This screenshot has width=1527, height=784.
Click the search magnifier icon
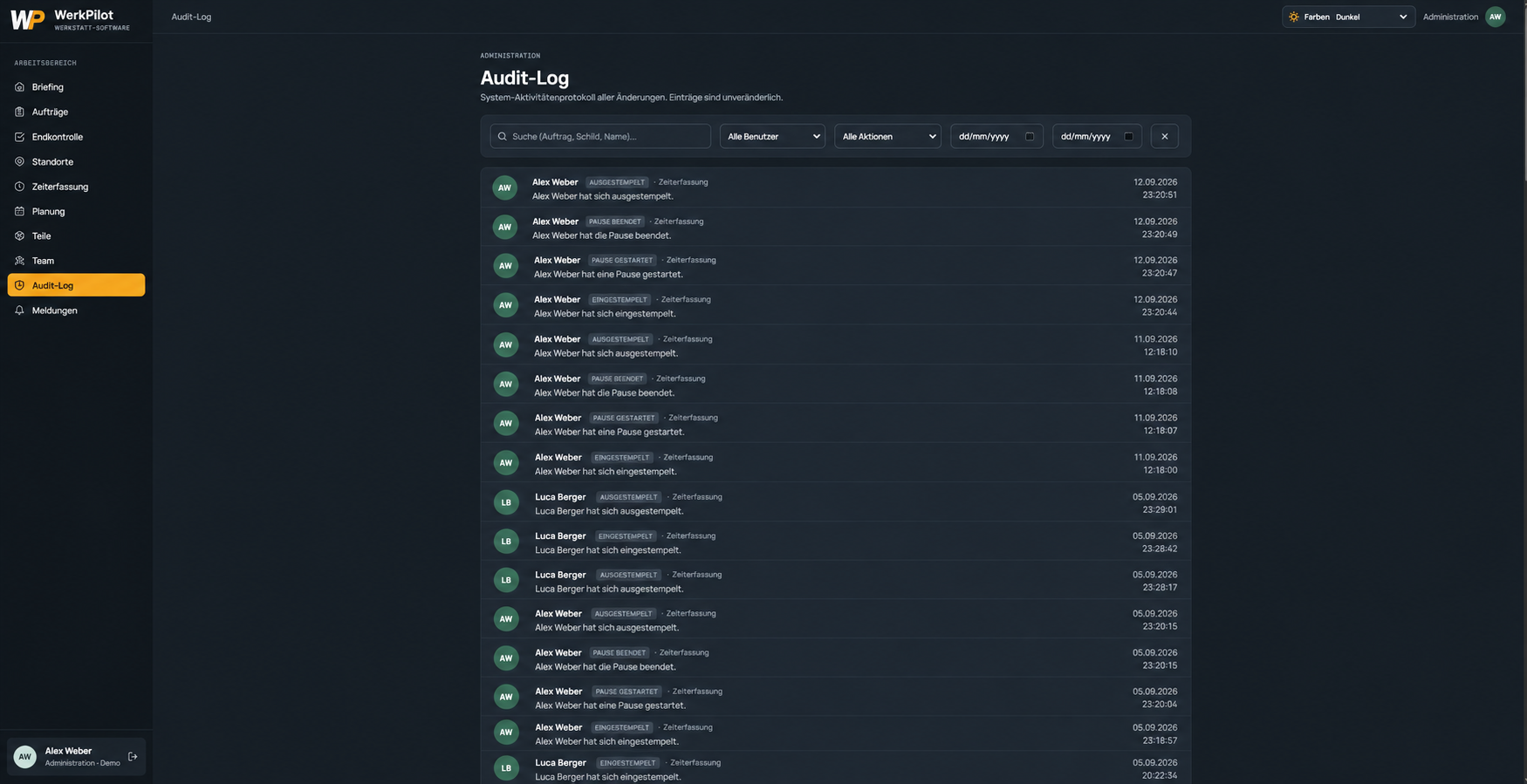tap(503, 136)
